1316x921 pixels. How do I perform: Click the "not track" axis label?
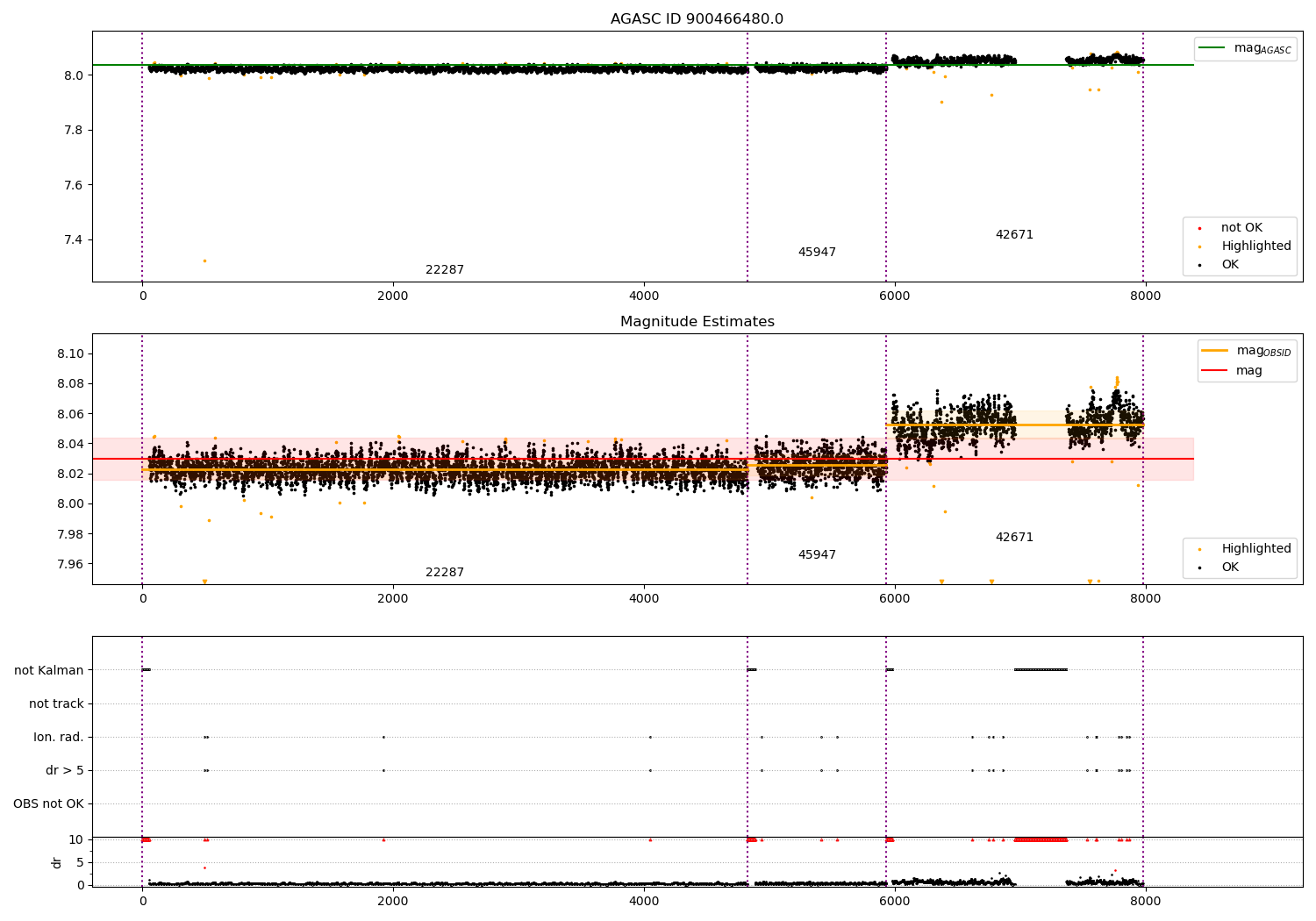[x=56, y=703]
